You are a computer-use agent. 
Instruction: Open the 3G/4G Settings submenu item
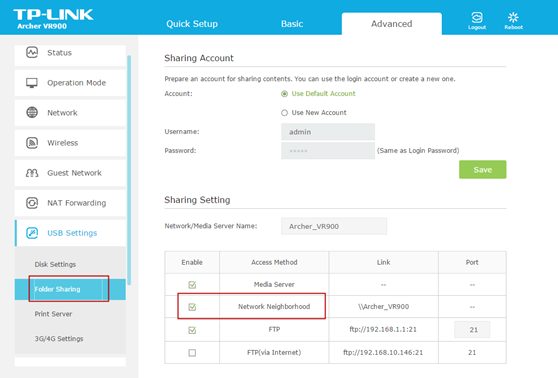pyautogui.click(x=59, y=339)
